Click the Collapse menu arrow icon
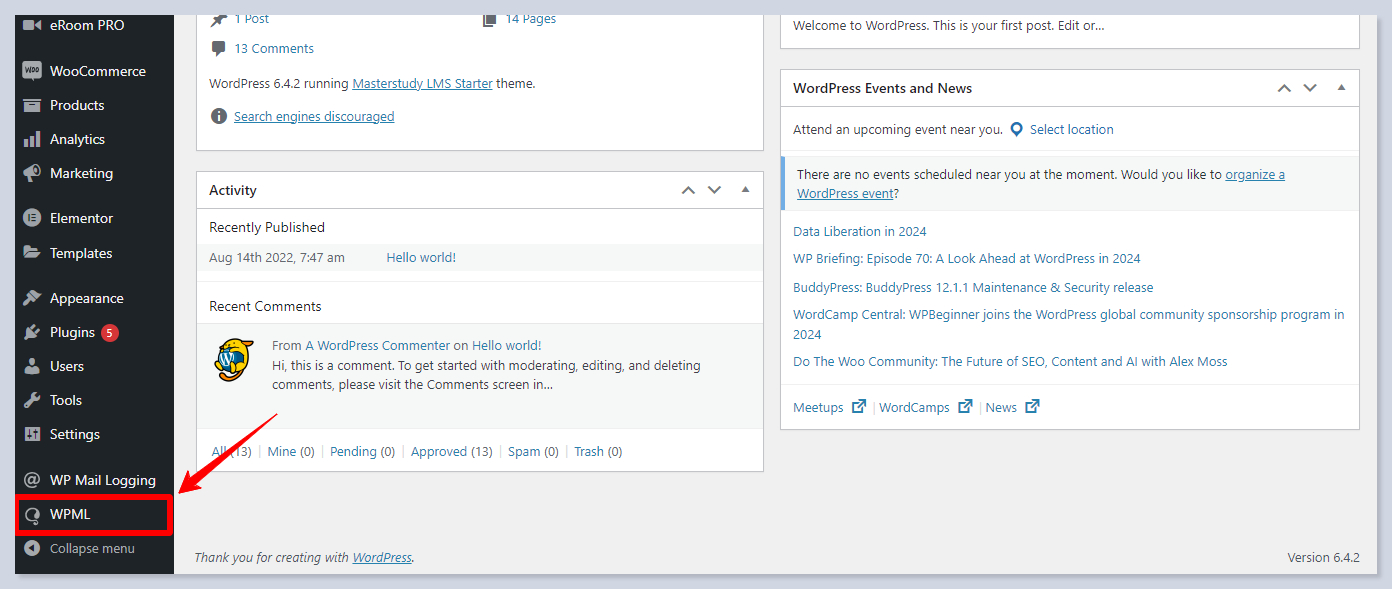1392x589 pixels. click(32, 548)
